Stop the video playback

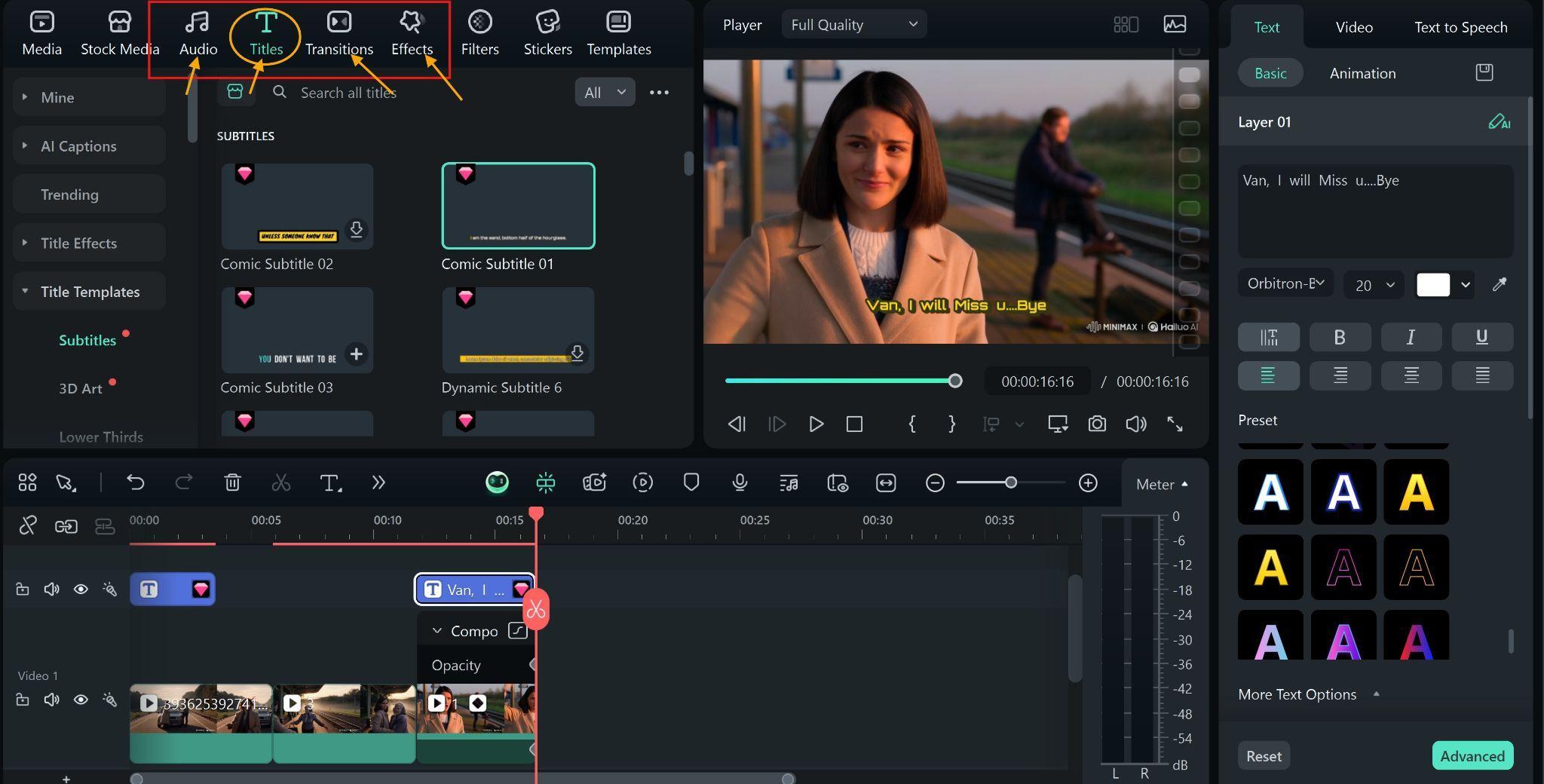[854, 424]
